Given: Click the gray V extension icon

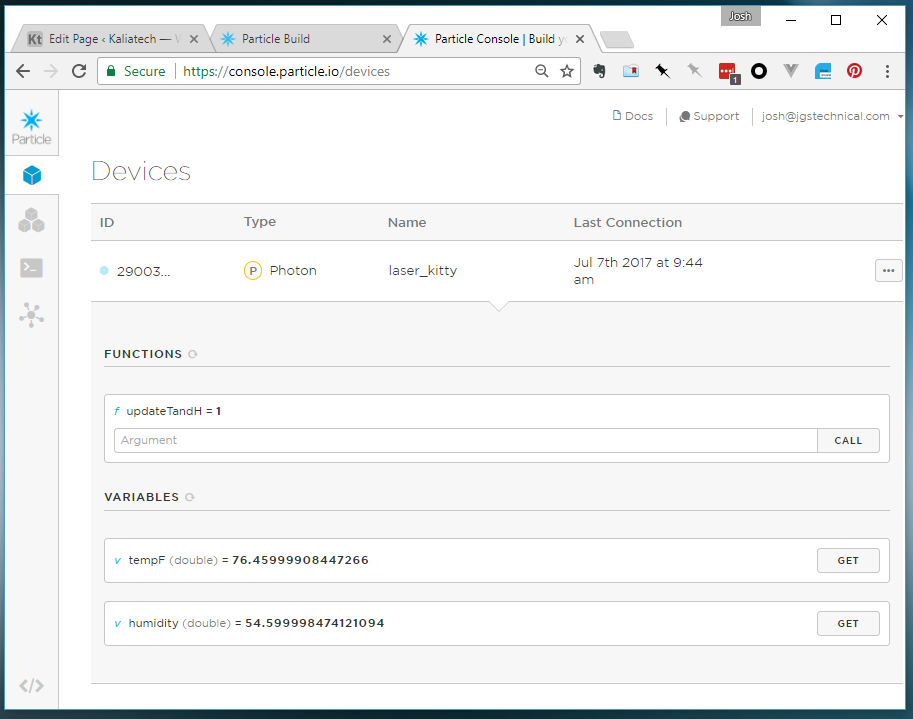Looking at the screenshot, I should point(790,71).
